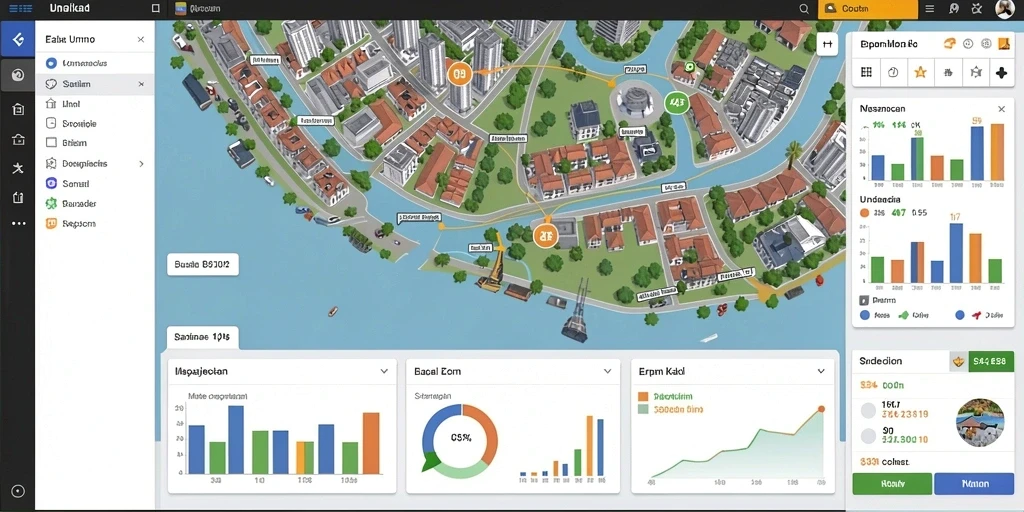
Task: Click the crown icon beside Sndedion
Action: [x=958, y=360]
